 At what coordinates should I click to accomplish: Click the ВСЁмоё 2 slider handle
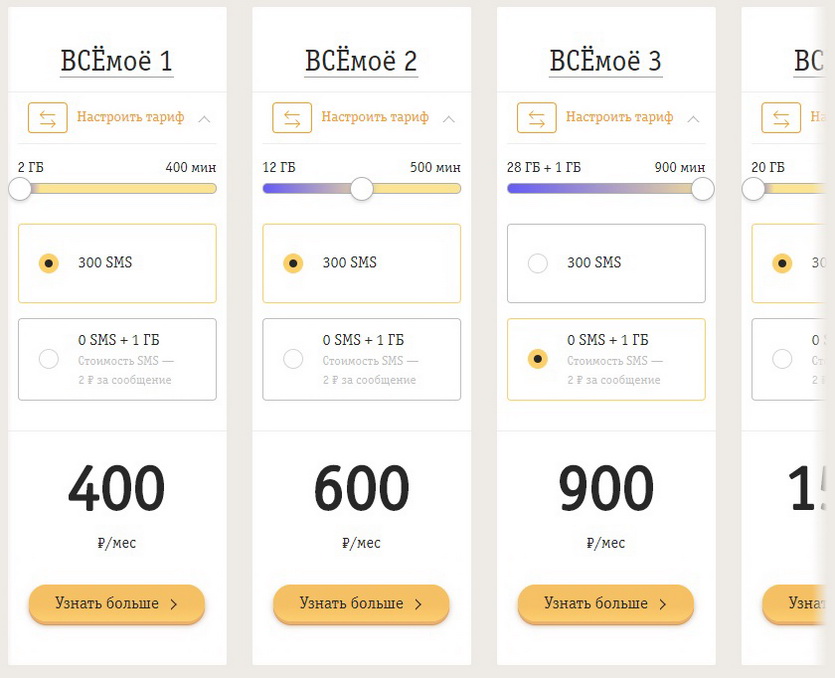click(x=362, y=188)
